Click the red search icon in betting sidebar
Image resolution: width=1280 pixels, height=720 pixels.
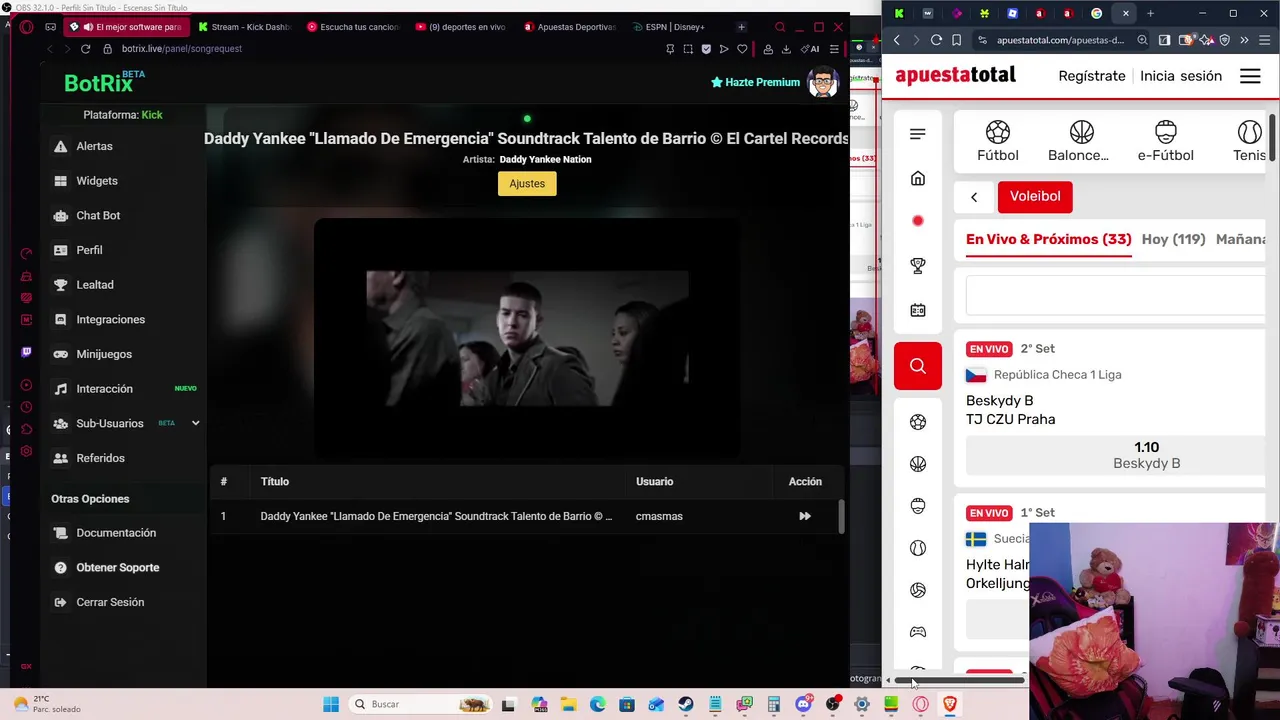tap(918, 366)
